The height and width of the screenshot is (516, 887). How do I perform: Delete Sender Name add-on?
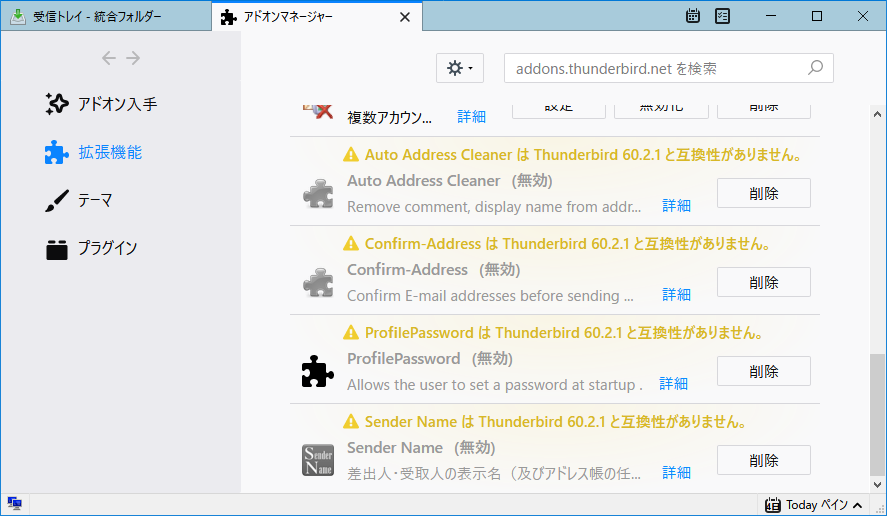tap(764, 460)
